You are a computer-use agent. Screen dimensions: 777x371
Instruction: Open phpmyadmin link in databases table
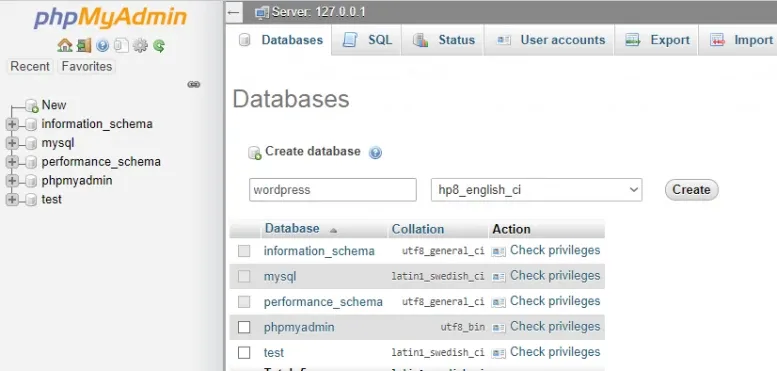(299, 327)
